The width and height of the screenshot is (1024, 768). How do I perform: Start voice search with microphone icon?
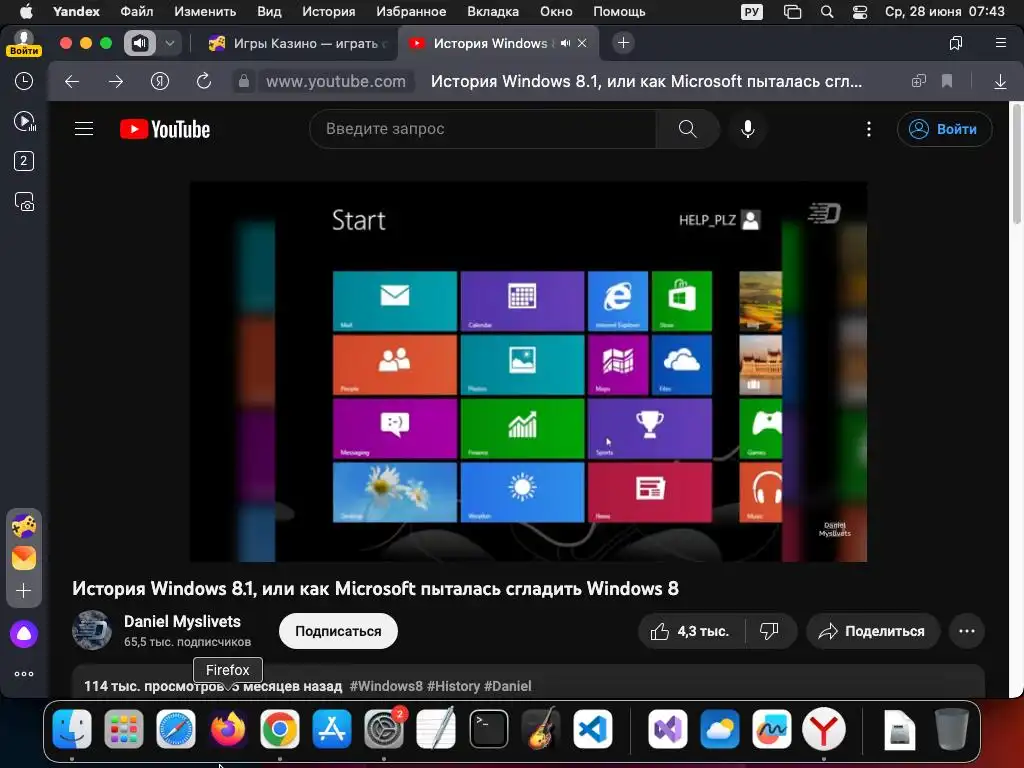click(748, 129)
